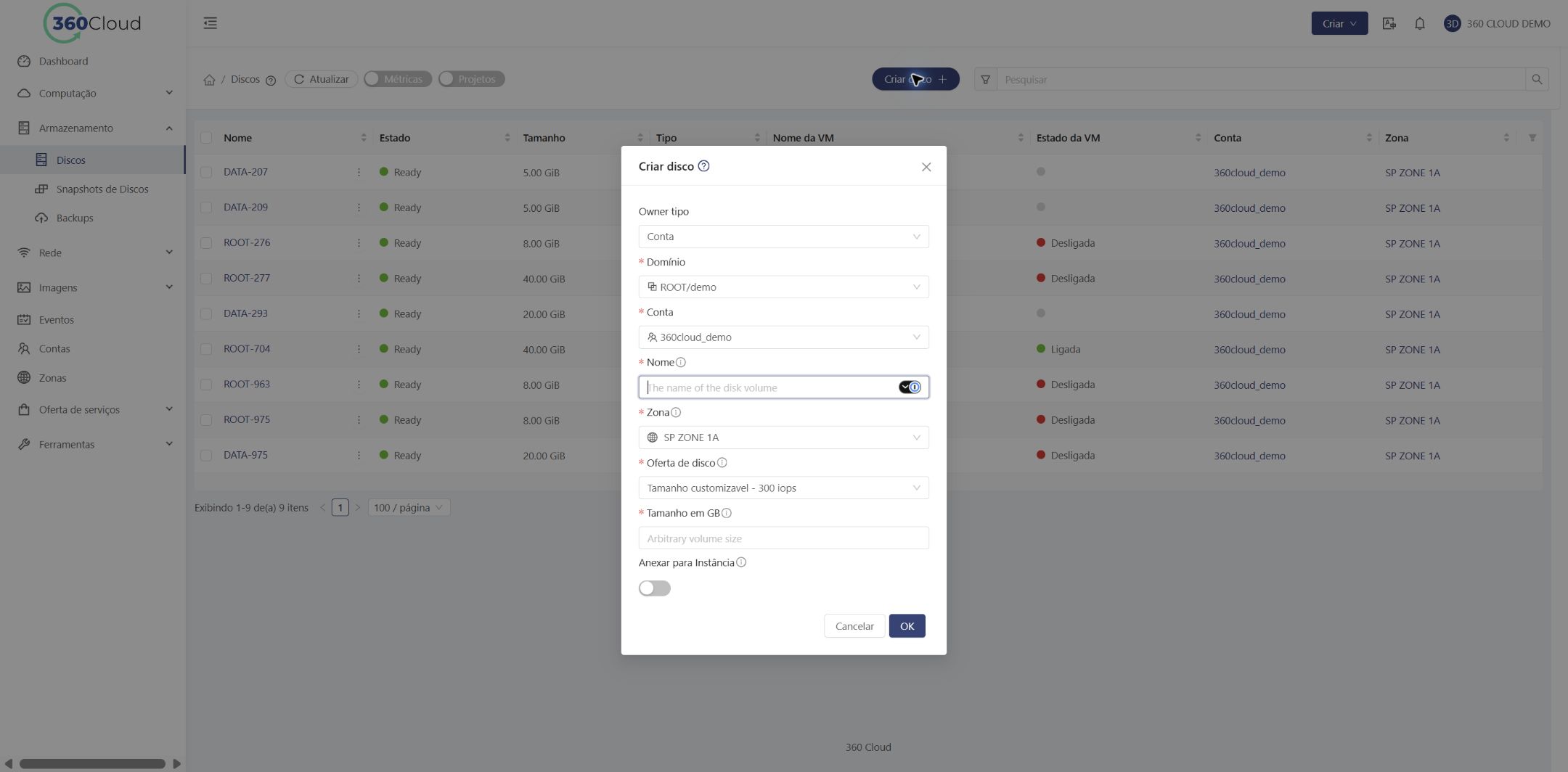Click the sidebar horizontal scrollbar
The image size is (1568, 772).
(x=92, y=763)
